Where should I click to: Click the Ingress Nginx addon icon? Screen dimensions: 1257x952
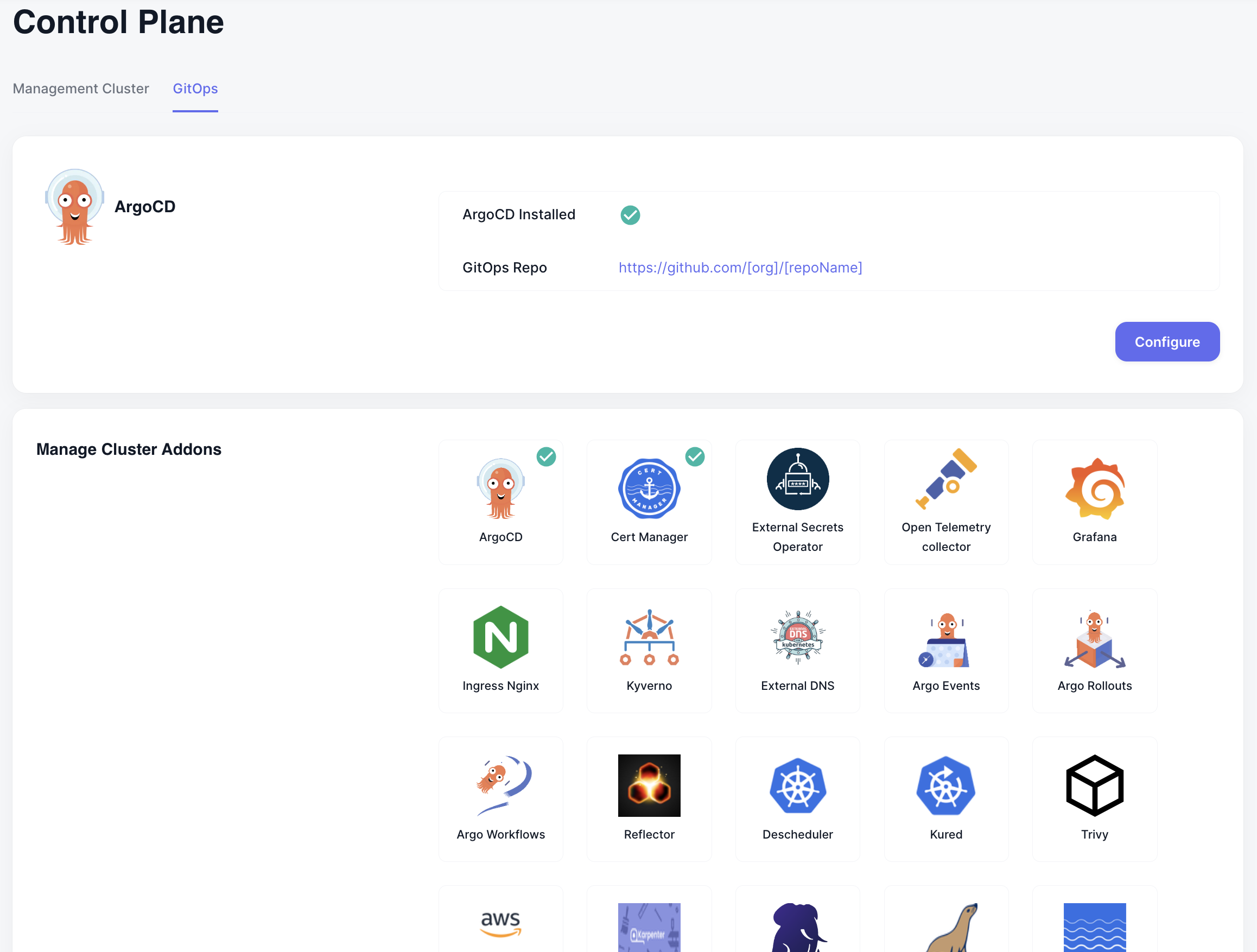500,637
